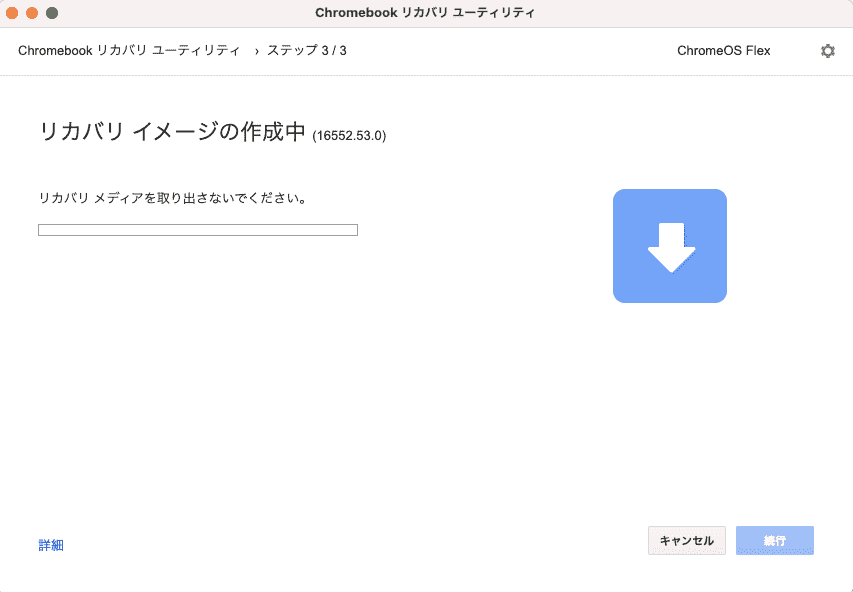Click the キャンセル button
Image resolution: width=853 pixels, height=592 pixels.
(687, 540)
